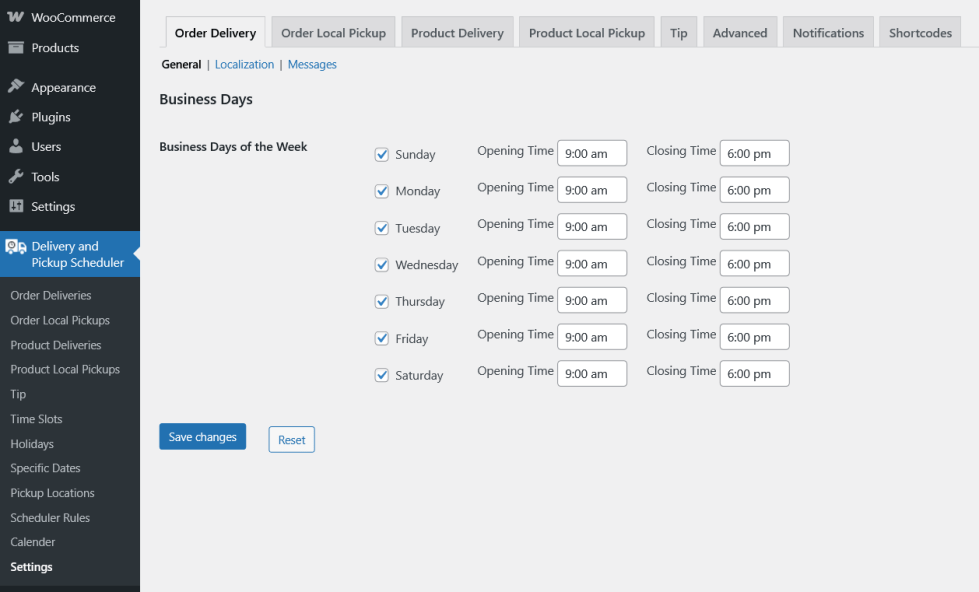Click the Thursday opening time field
The image size is (979, 592).
592,300
